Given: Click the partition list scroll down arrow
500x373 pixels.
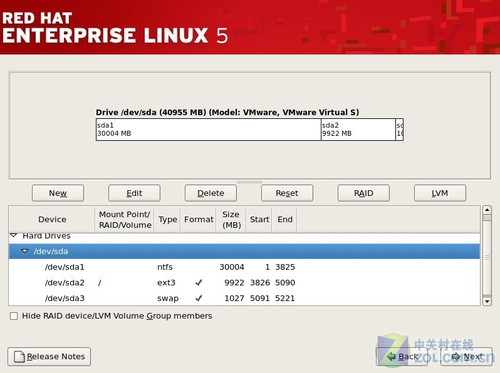Looking at the screenshot, I should point(487,301).
